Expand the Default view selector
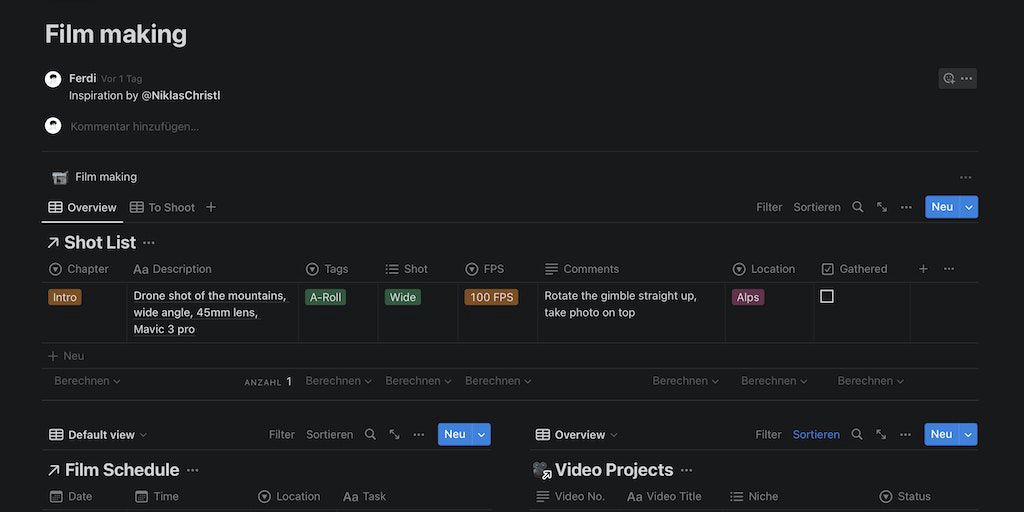 coord(98,435)
